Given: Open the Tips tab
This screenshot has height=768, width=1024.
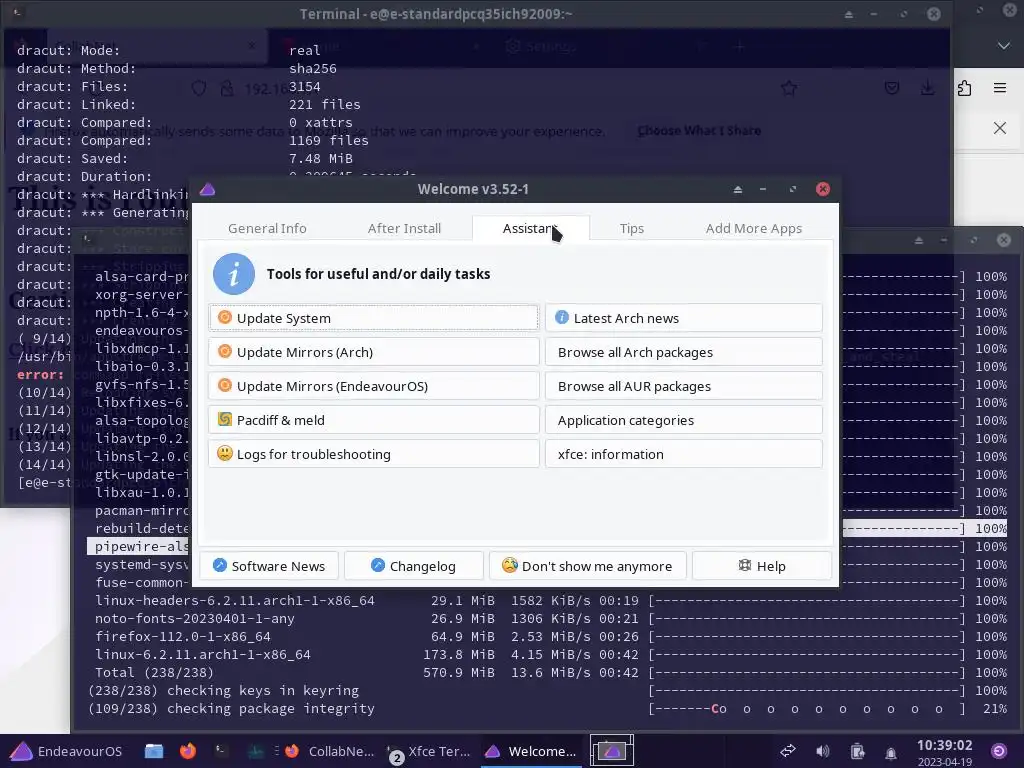Looking at the screenshot, I should (632, 229).
